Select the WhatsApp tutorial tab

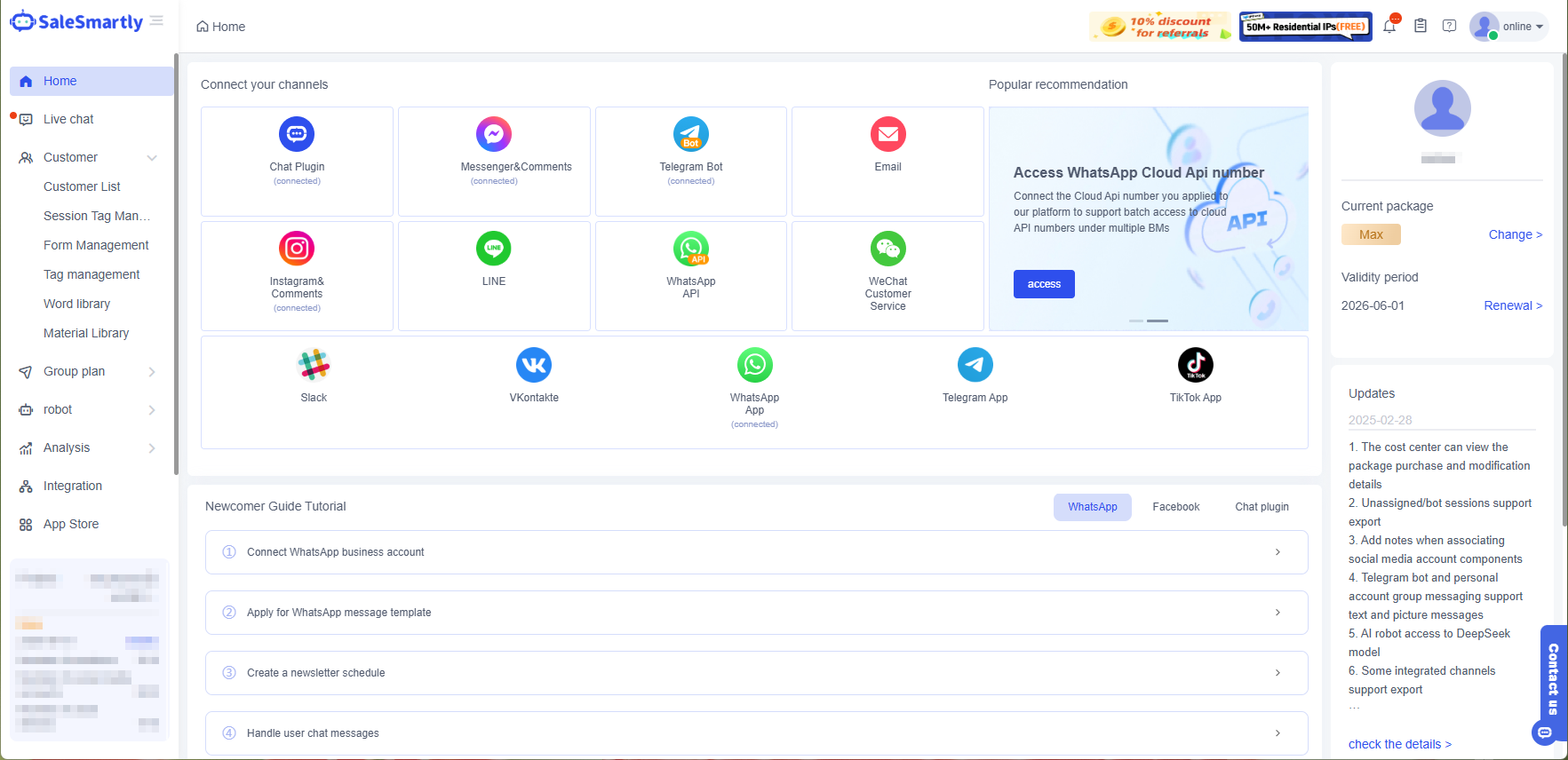pyautogui.click(x=1093, y=507)
